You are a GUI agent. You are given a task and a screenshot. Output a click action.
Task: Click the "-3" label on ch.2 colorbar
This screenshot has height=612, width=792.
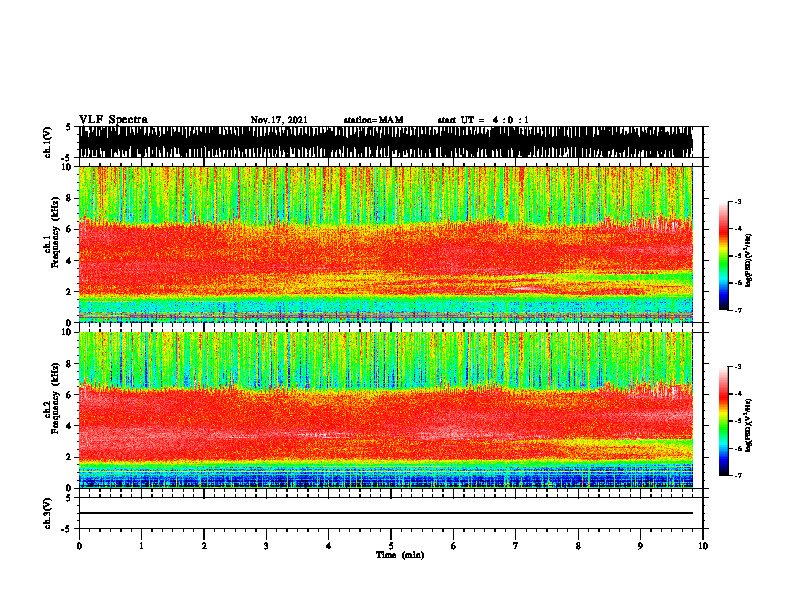pyautogui.click(x=738, y=367)
